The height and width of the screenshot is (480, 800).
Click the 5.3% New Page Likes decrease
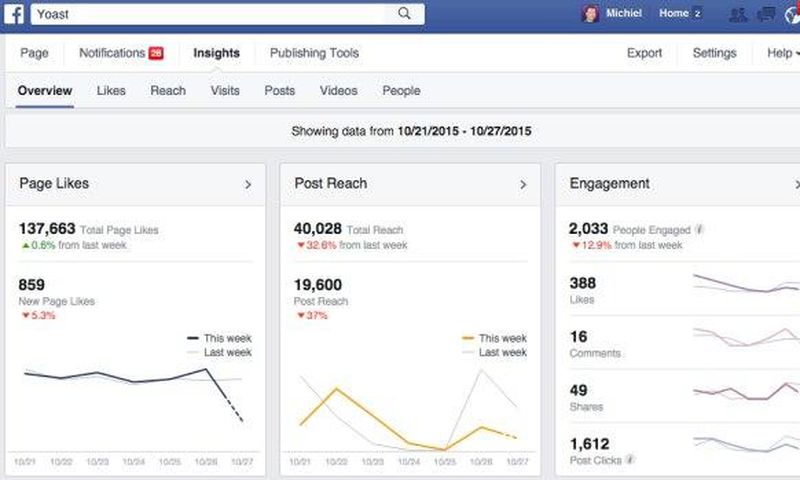(x=38, y=315)
